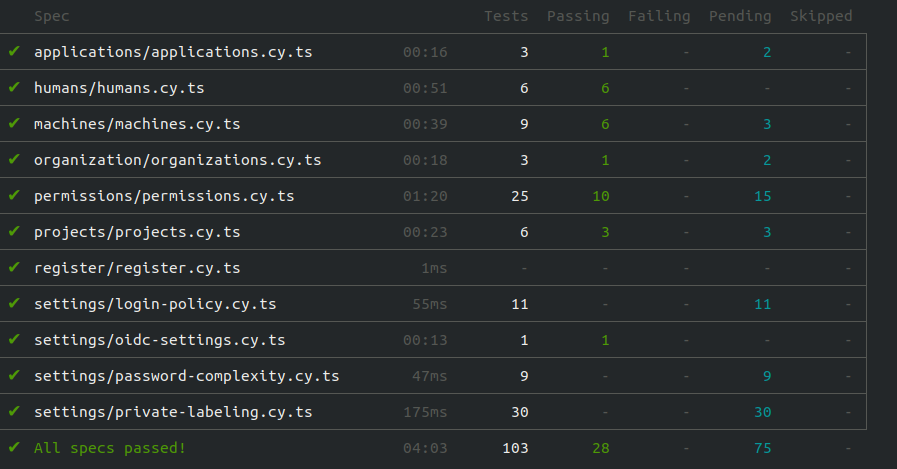
Task: Click the Skipped column header
Action: (x=821, y=16)
